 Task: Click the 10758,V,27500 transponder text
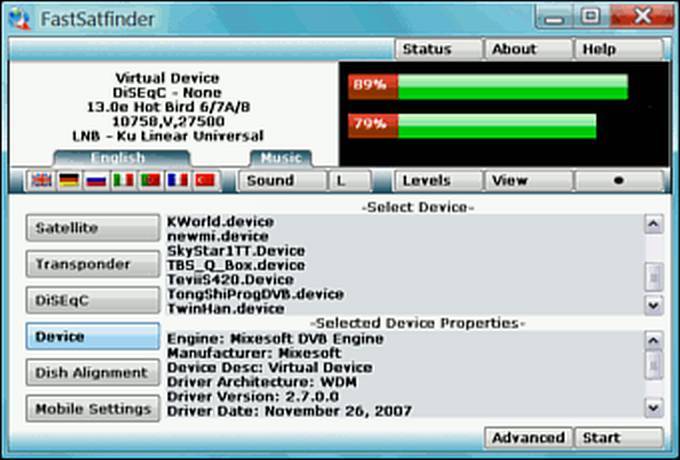(168, 121)
